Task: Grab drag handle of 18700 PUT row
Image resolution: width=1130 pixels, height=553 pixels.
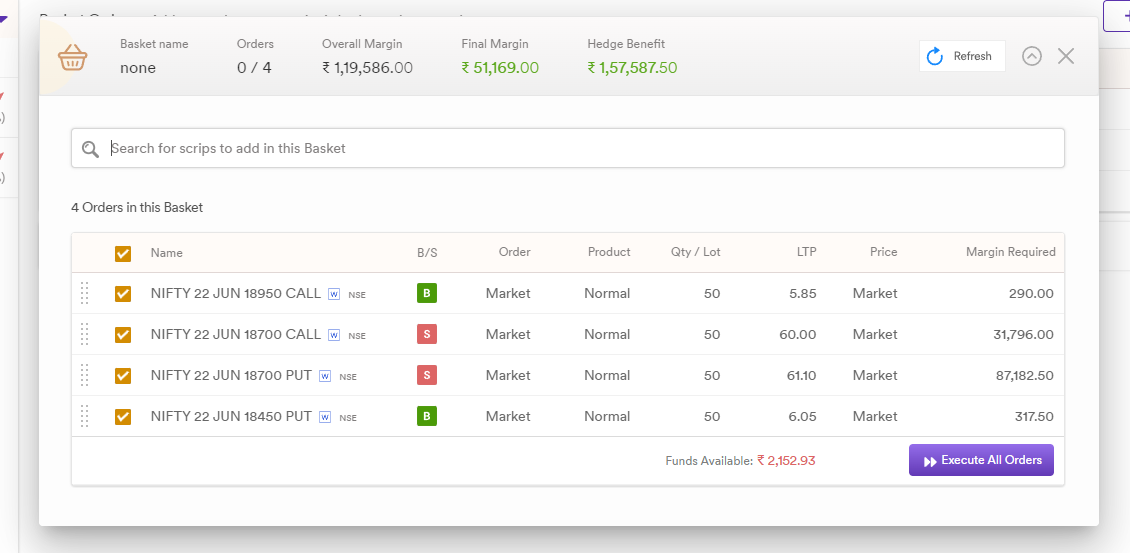Action: pyautogui.click(x=84, y=376)
